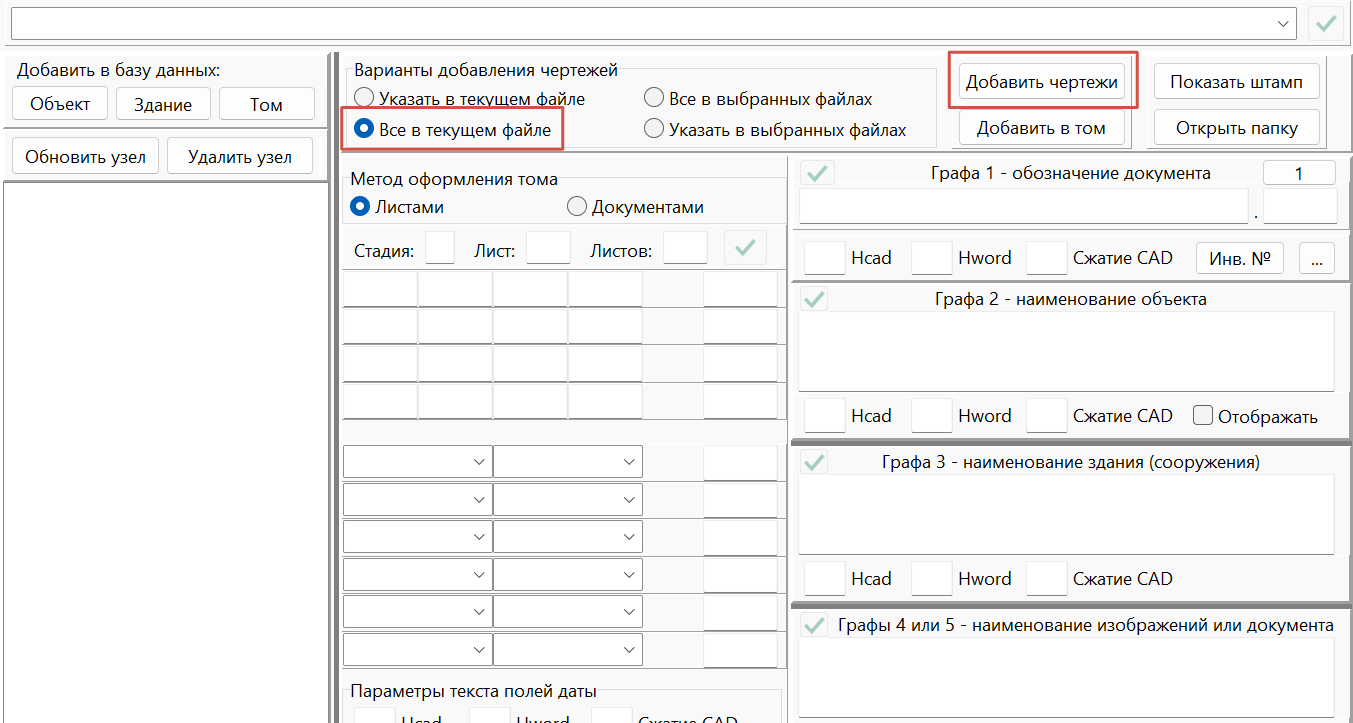Click the Графа 3 building name text area
Viewport: 1353px width, 723px height.
pos(1067,515)
